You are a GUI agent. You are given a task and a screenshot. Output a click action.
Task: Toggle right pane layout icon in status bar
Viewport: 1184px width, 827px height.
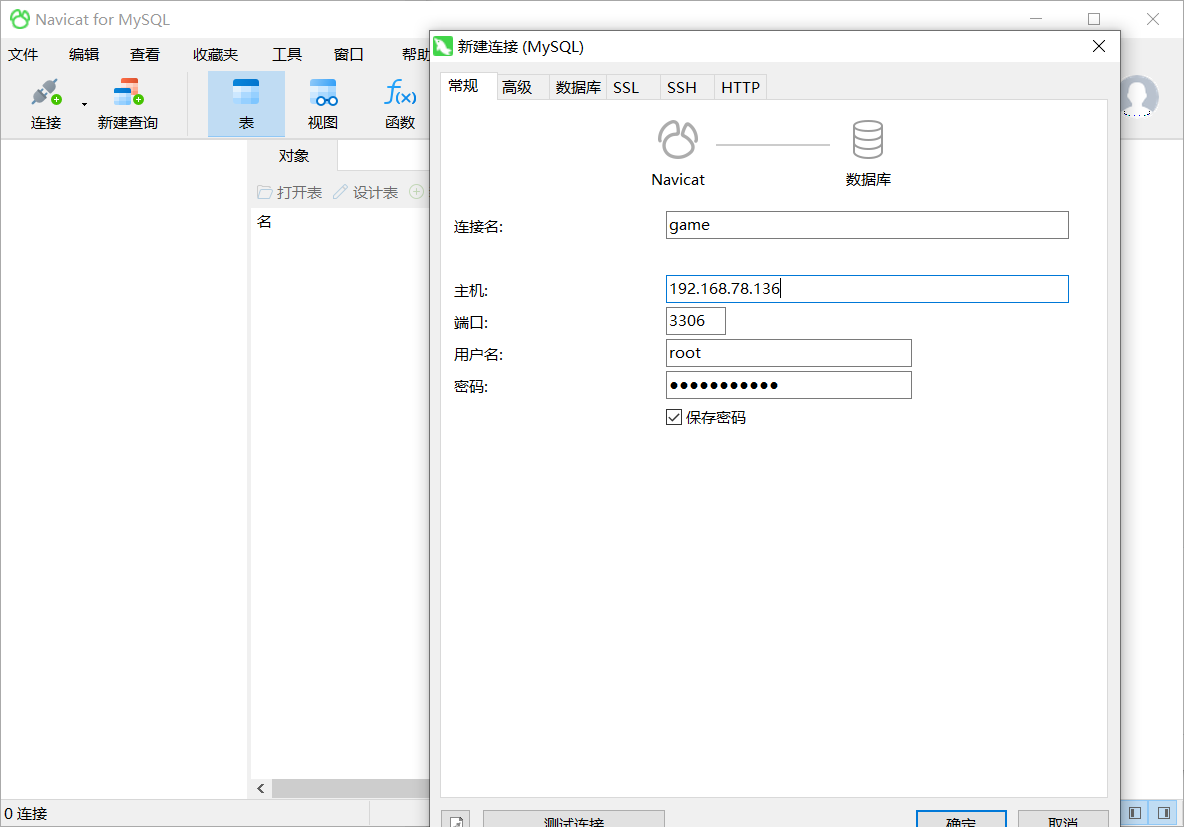coord(1164,813)
